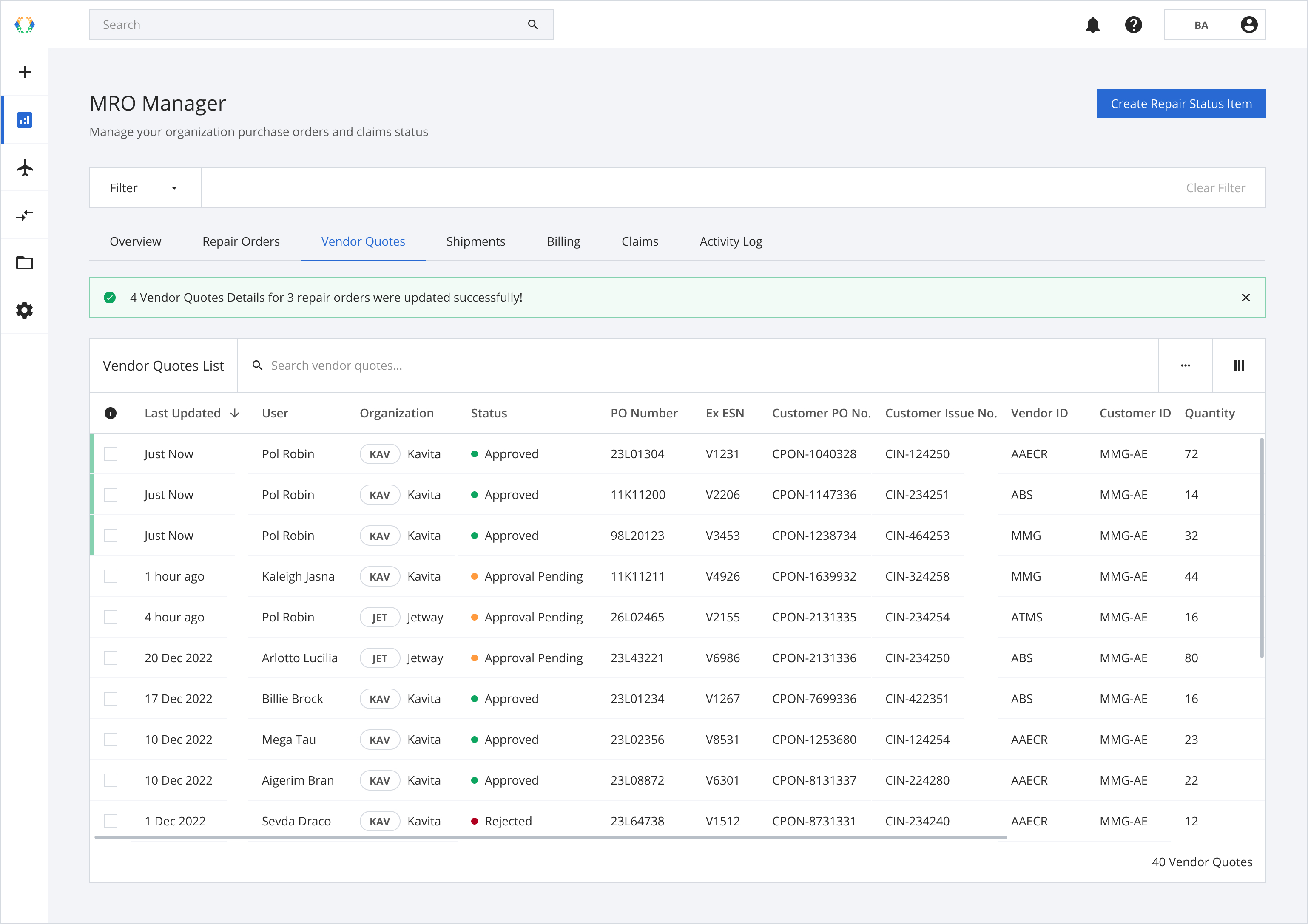1308x924 pixels.
Task: Open the column view settings icon
Action: [x=1239, y=366]
